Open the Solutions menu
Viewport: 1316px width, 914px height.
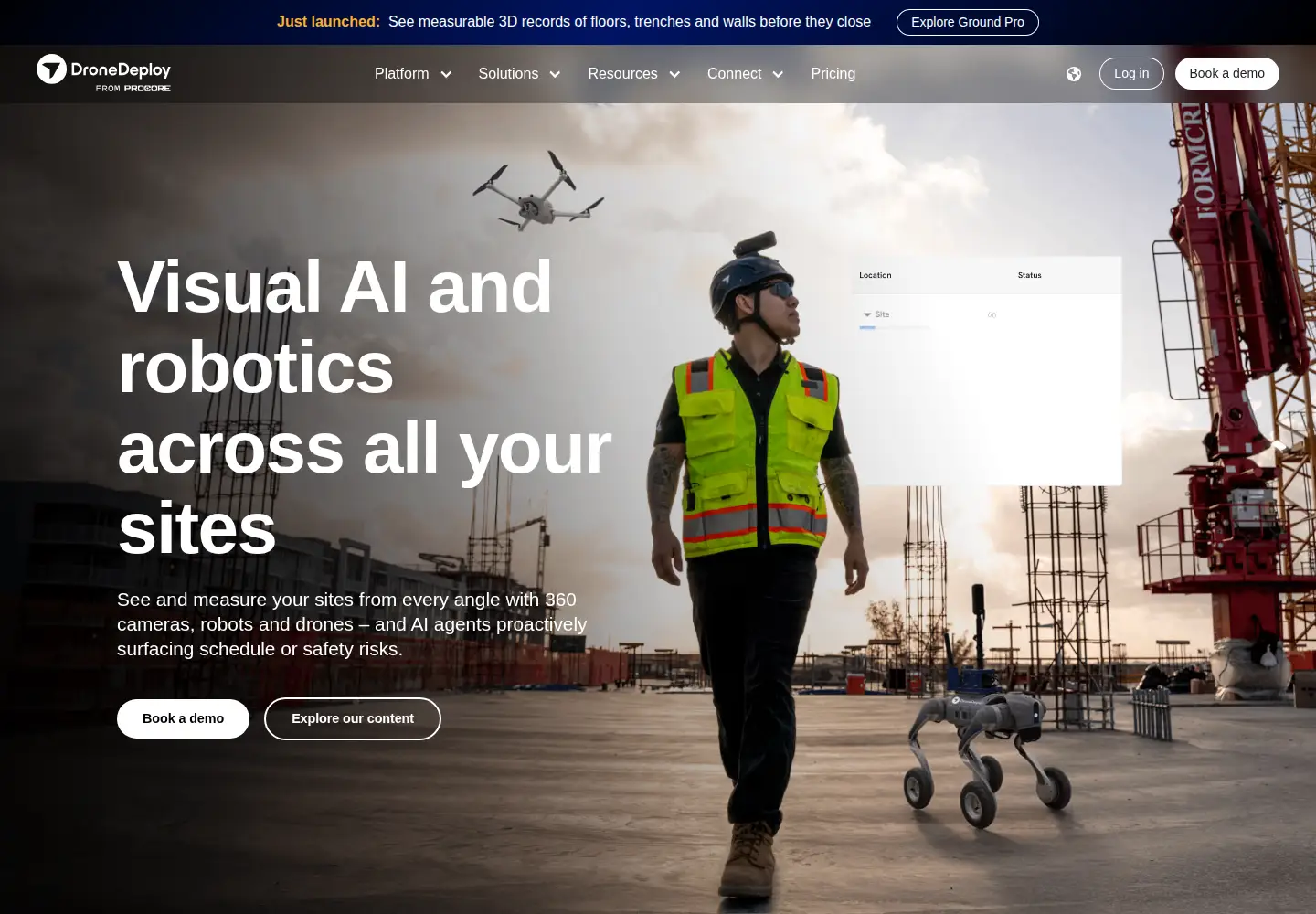pyautogui.click(x=508, y=74)
